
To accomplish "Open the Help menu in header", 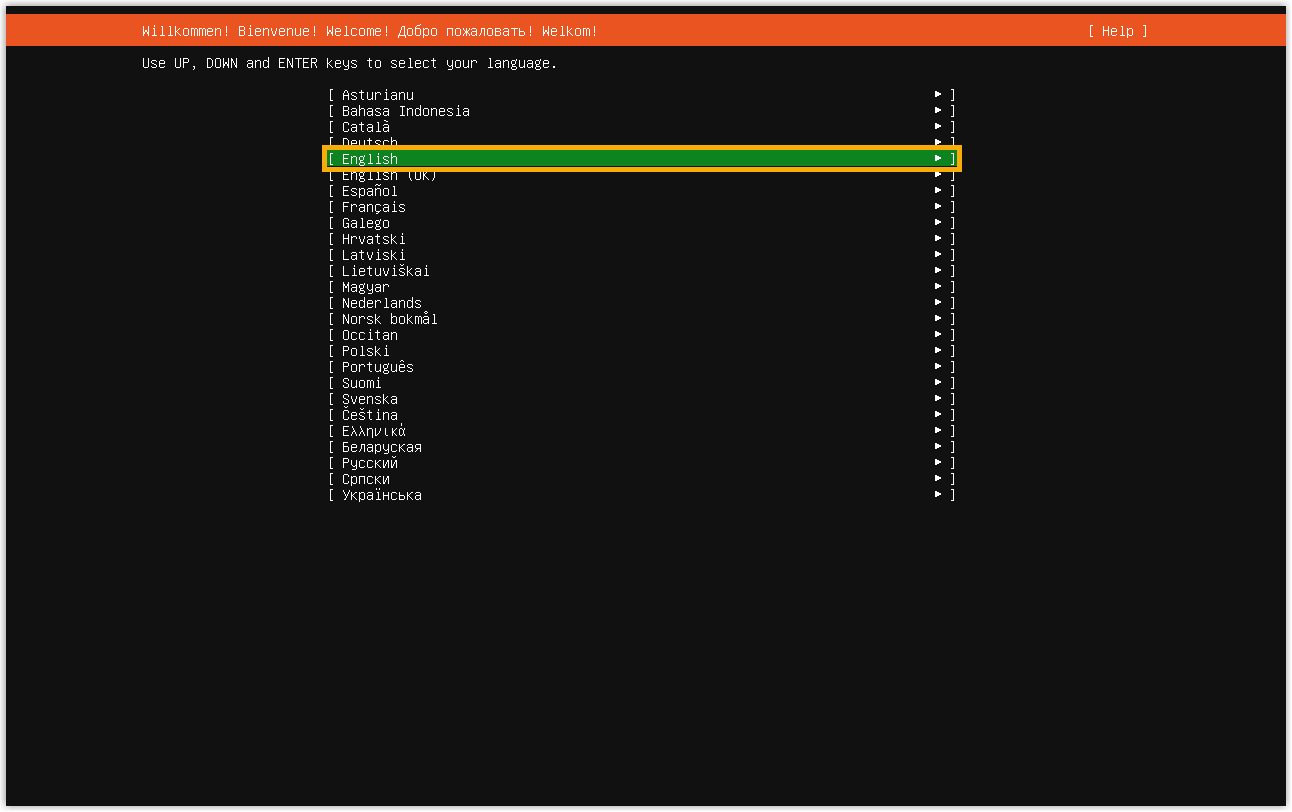I will [x=1117, y=31].
